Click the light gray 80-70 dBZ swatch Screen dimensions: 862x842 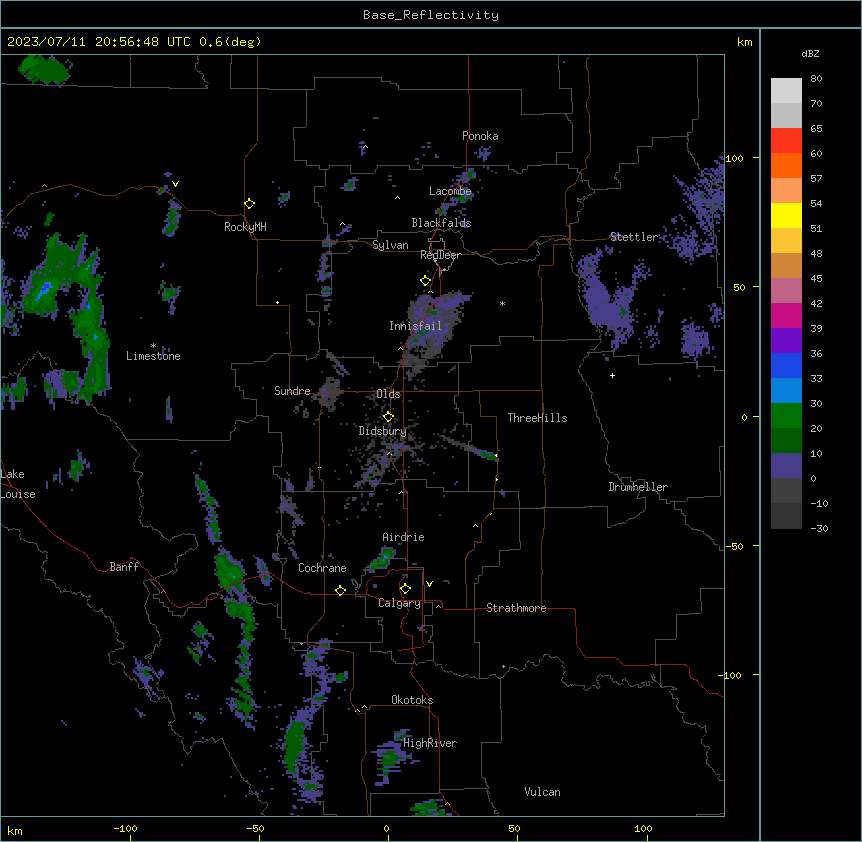pyautogui.click(x=786, y=90)
